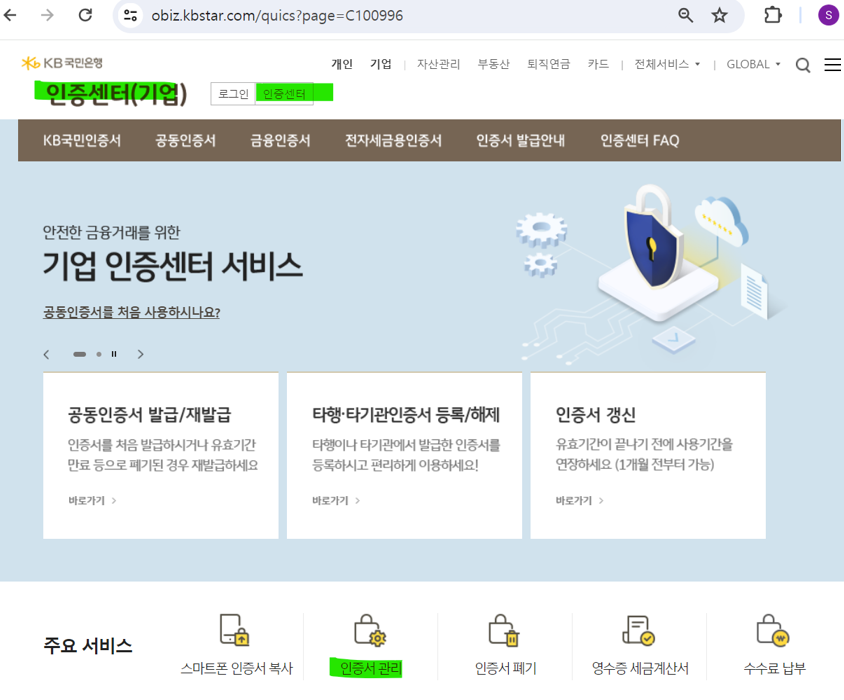Screen dimensions: 844x700
Task: Expand the 전체서비스 dropdown
Action: pos(667,64)
